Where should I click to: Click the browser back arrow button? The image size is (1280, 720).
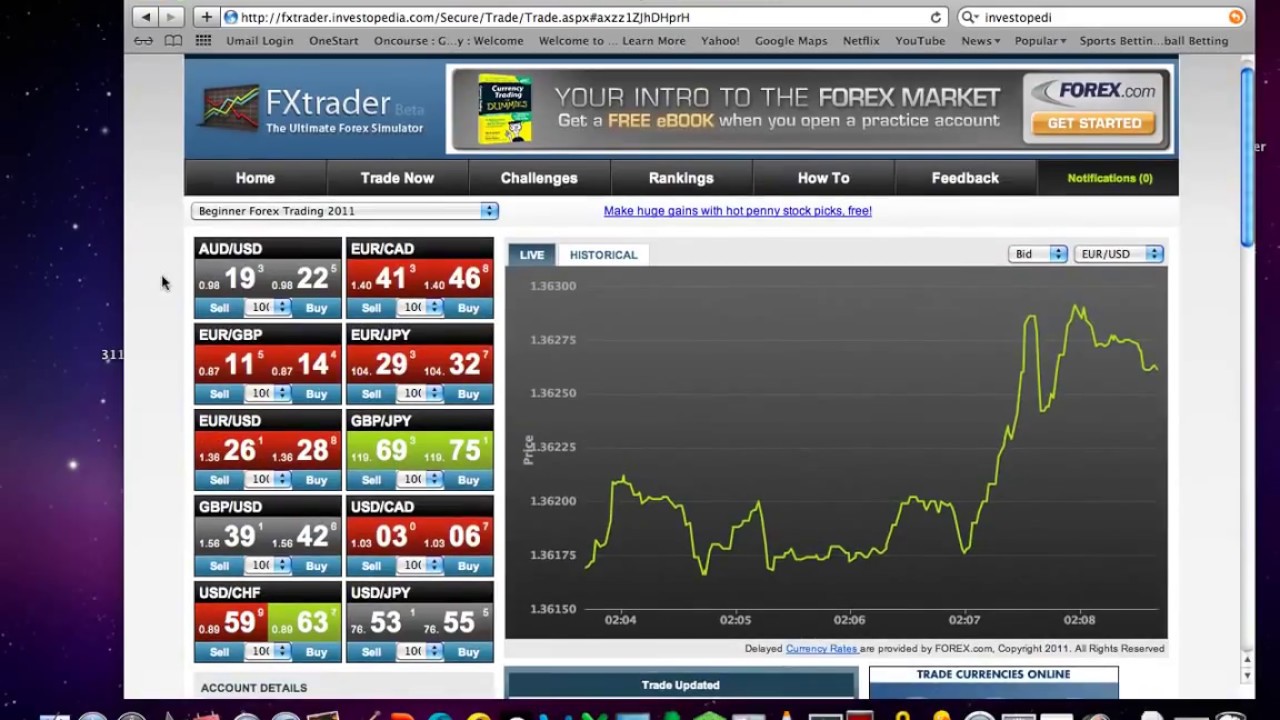[146, 17]
